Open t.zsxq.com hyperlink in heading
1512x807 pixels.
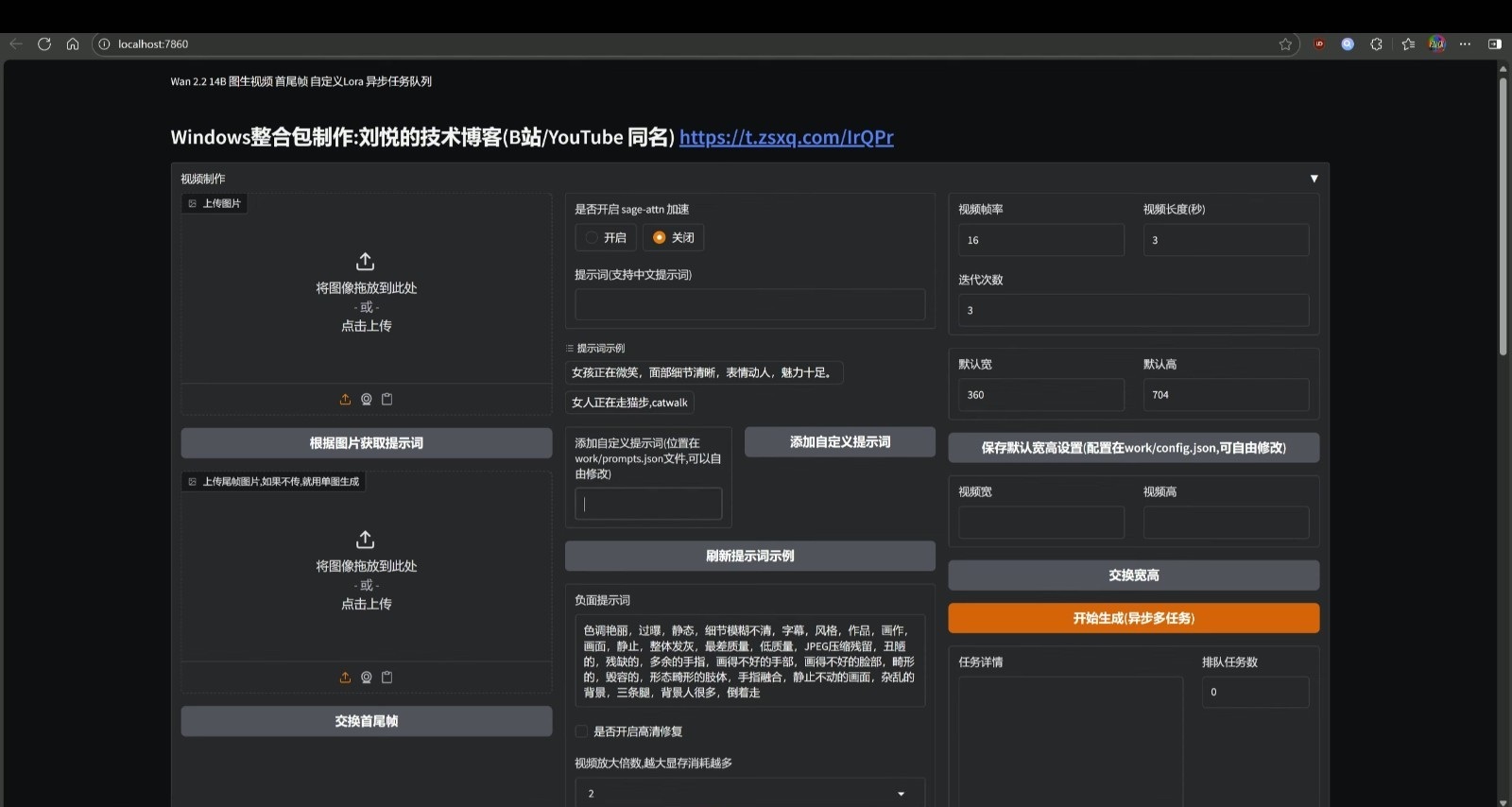click(x=786, y=138)
